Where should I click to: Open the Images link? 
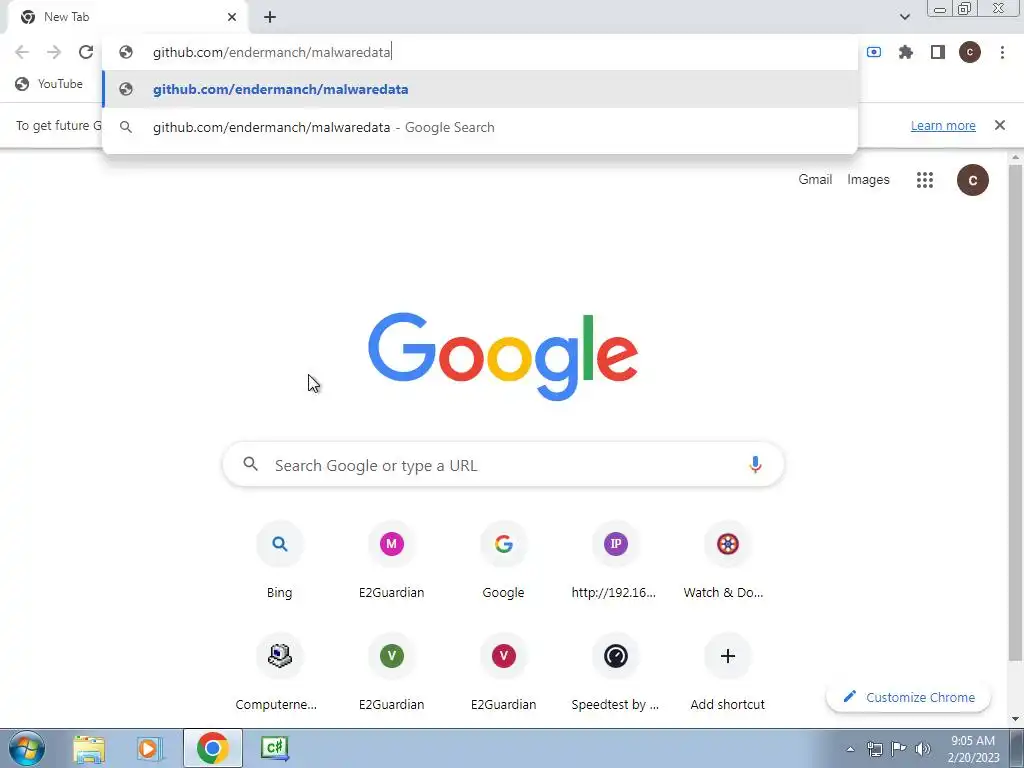[868, 180]
